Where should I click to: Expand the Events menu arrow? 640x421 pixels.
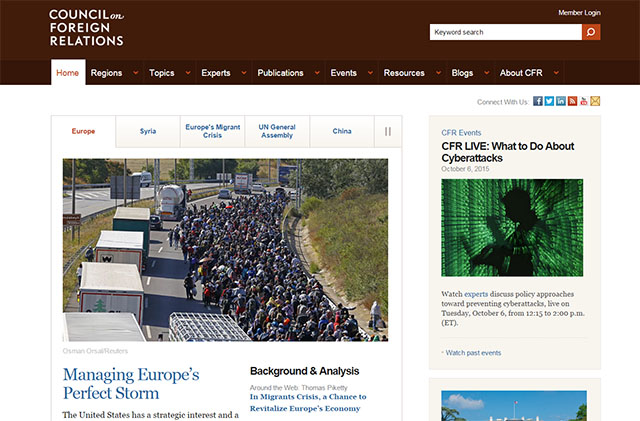[370, 73]
